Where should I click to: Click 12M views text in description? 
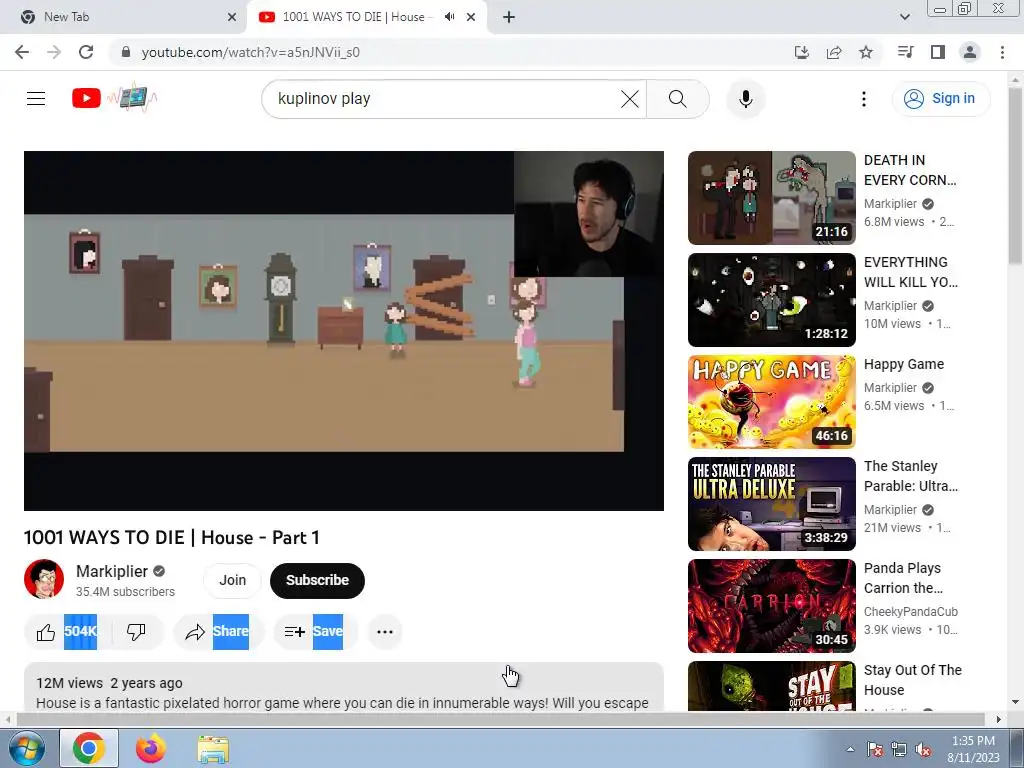click(69, 683)
